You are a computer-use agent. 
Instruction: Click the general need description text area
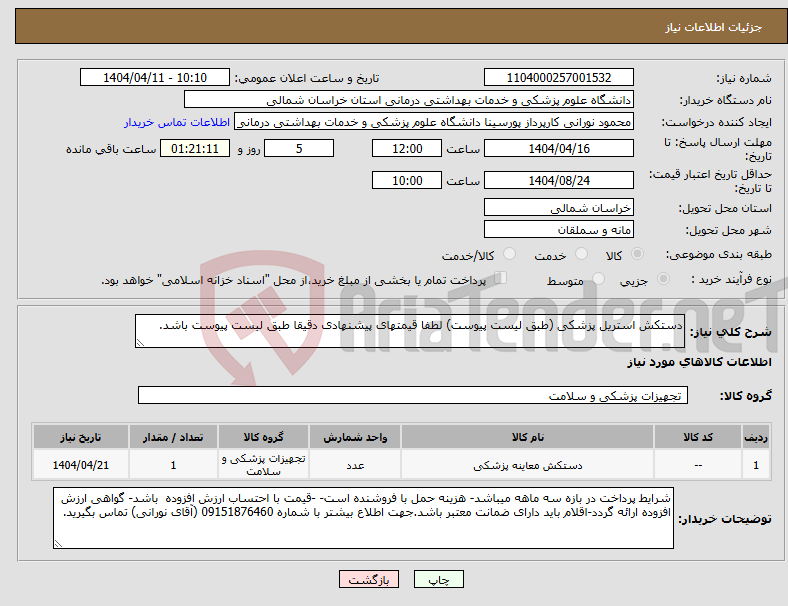point(410,331)
